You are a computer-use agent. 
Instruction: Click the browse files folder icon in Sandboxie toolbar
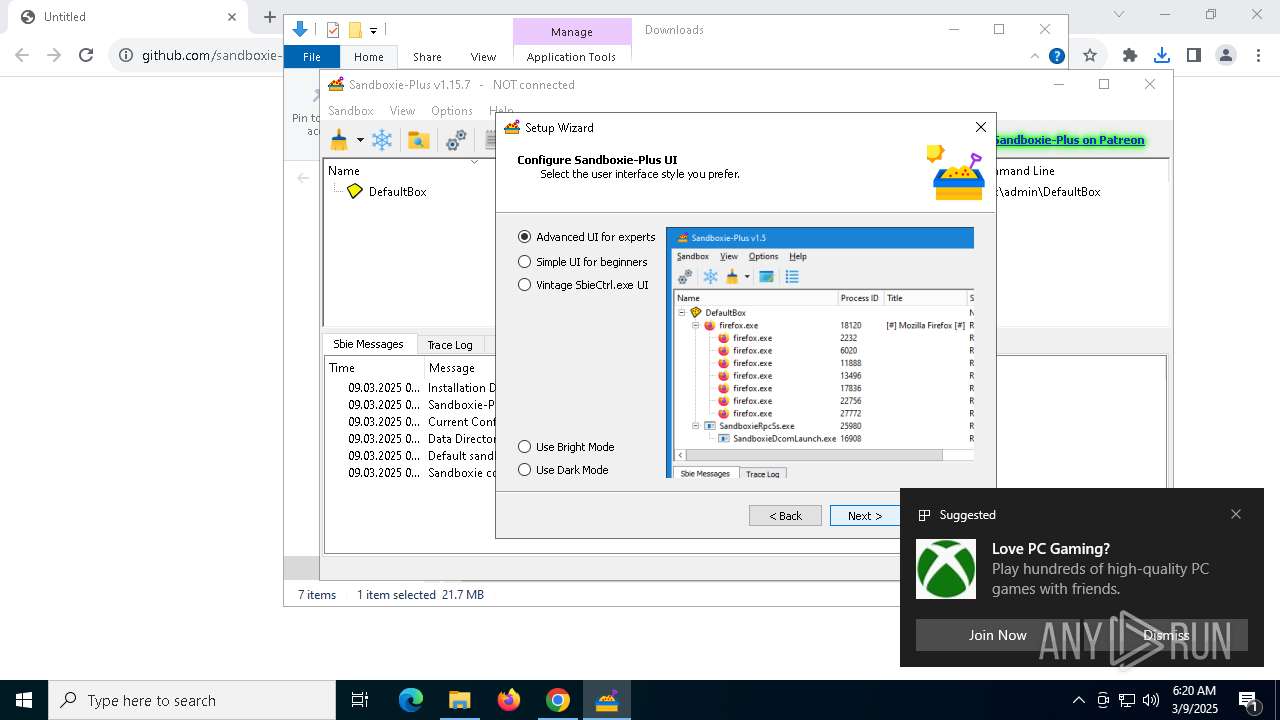pos(418,140)
